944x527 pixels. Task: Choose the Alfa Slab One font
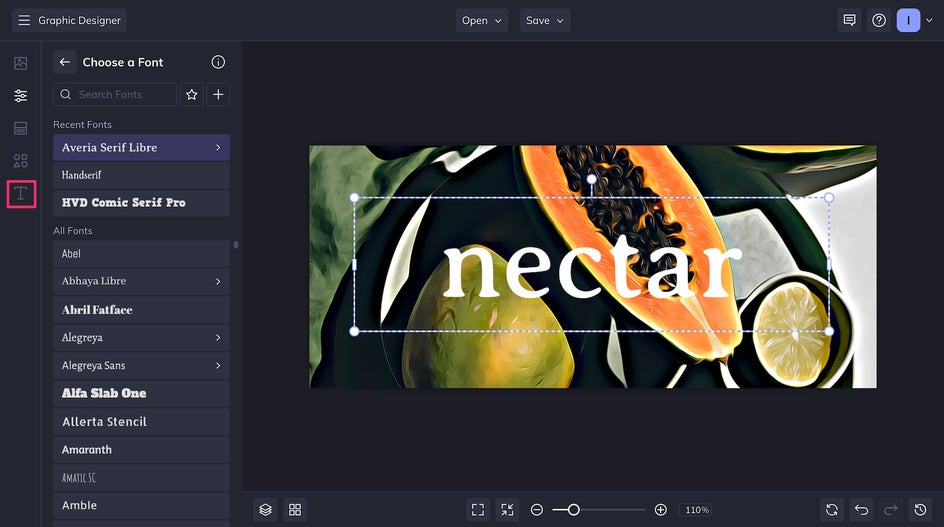click(x=141, y=393)
